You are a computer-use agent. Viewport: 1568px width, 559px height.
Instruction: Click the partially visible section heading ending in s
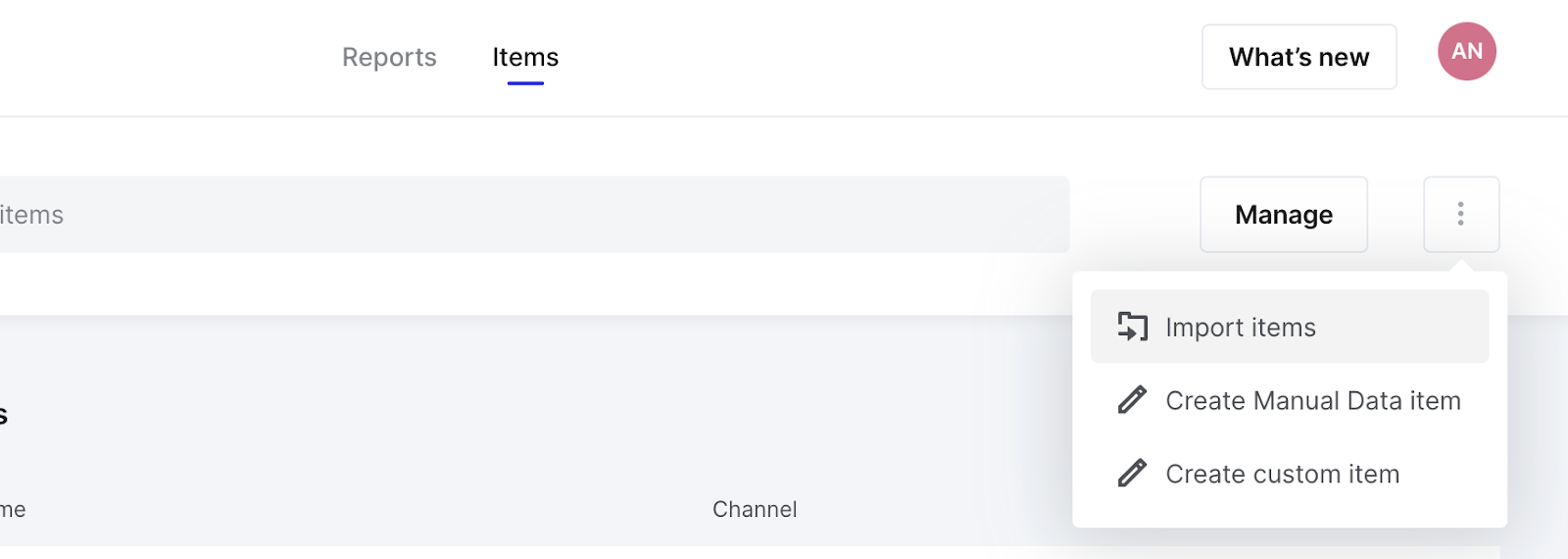point(4,415)
